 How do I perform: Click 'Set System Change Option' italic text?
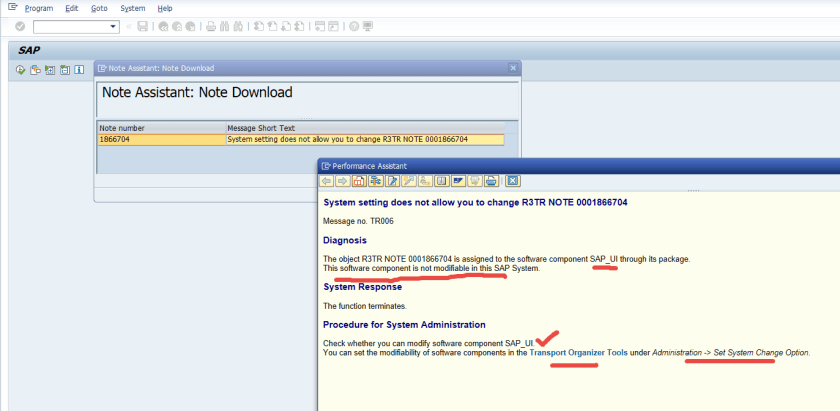pos(762,353)
